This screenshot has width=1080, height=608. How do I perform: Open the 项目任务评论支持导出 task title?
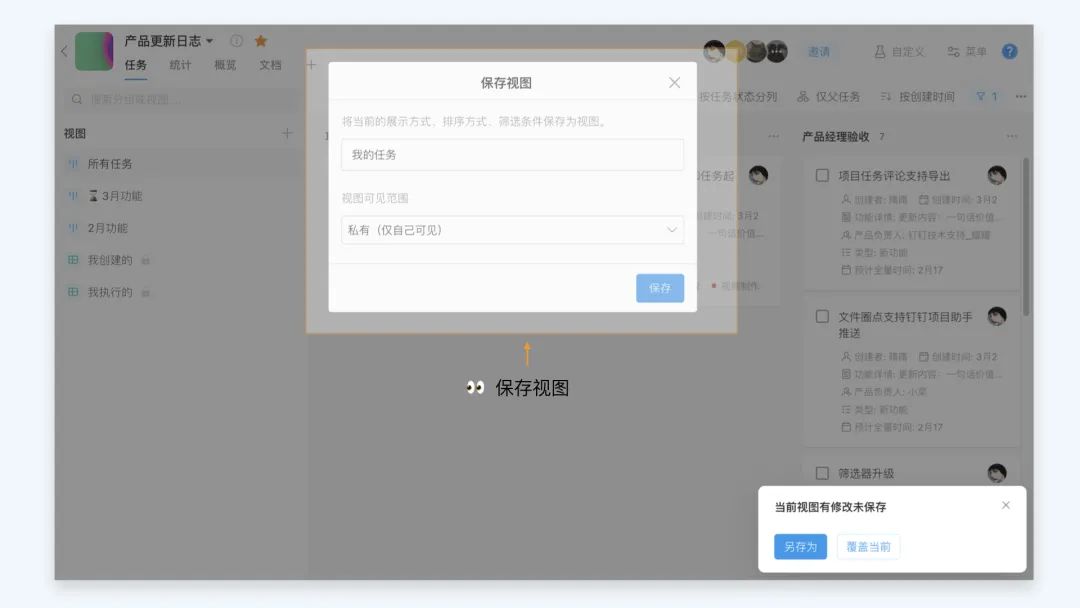click(894, 176)
